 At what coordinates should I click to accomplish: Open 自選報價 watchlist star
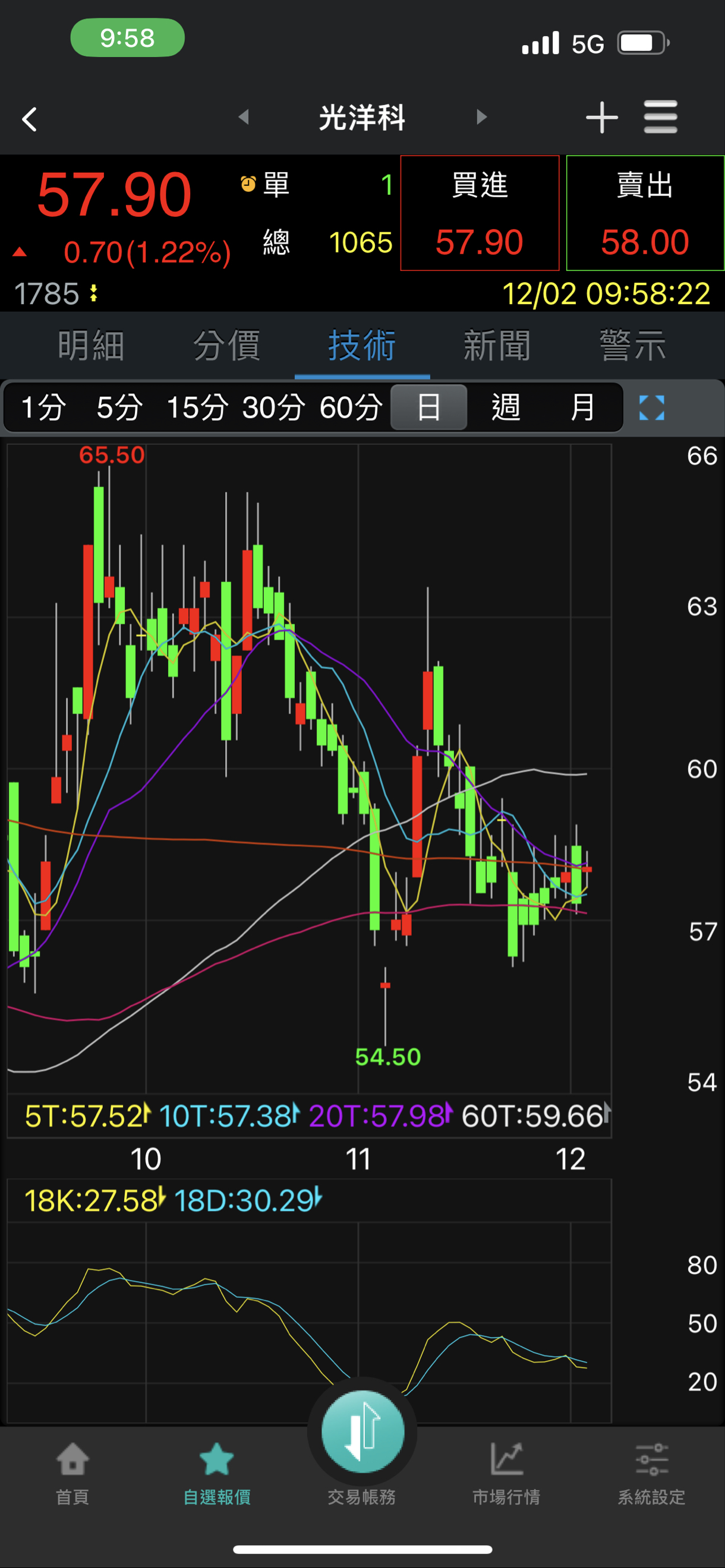point(217,1472)
